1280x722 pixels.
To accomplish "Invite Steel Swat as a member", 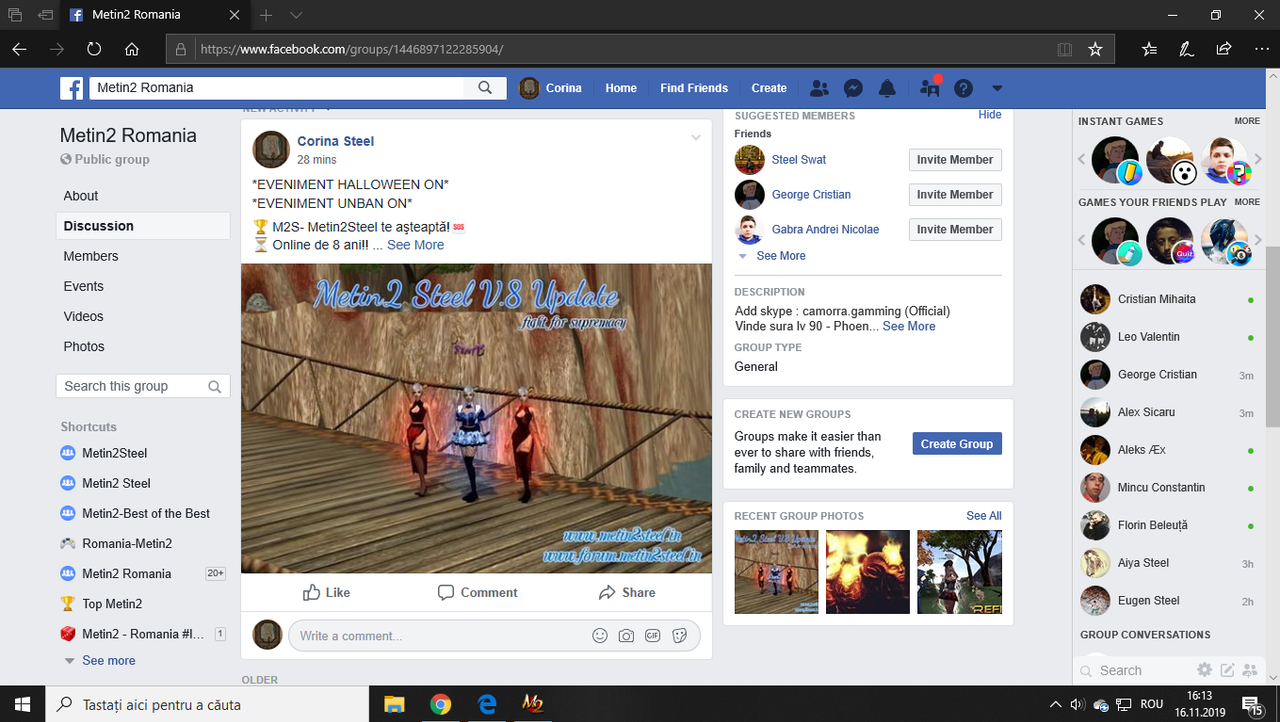I will pyautogui.click(x=955, y=160).
